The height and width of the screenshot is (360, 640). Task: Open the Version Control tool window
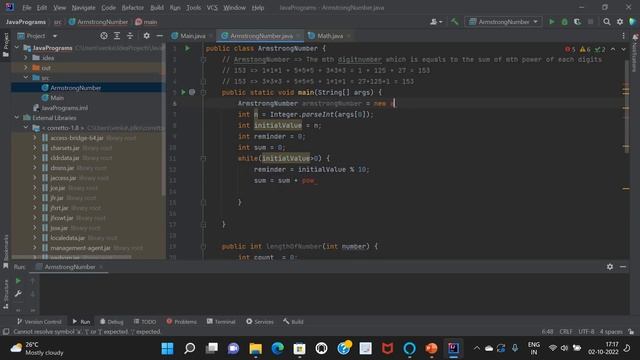[x=39, y=322]
